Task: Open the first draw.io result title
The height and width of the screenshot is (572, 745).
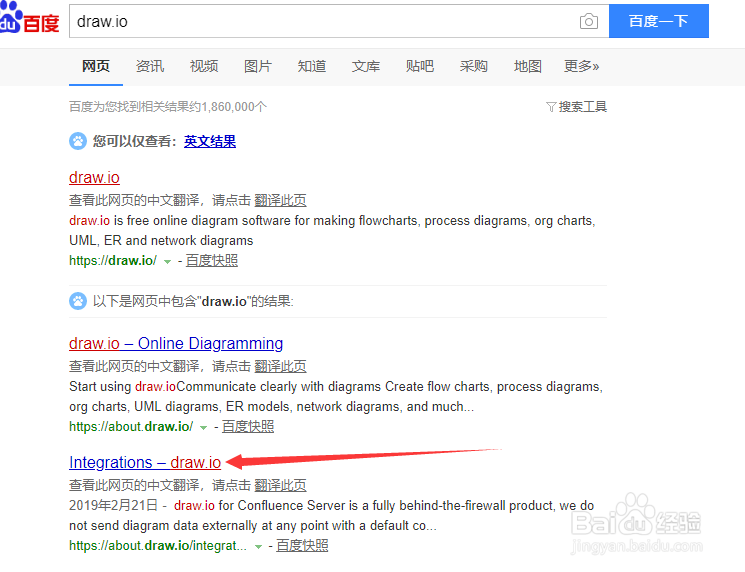Action: [x=94, y=177]
